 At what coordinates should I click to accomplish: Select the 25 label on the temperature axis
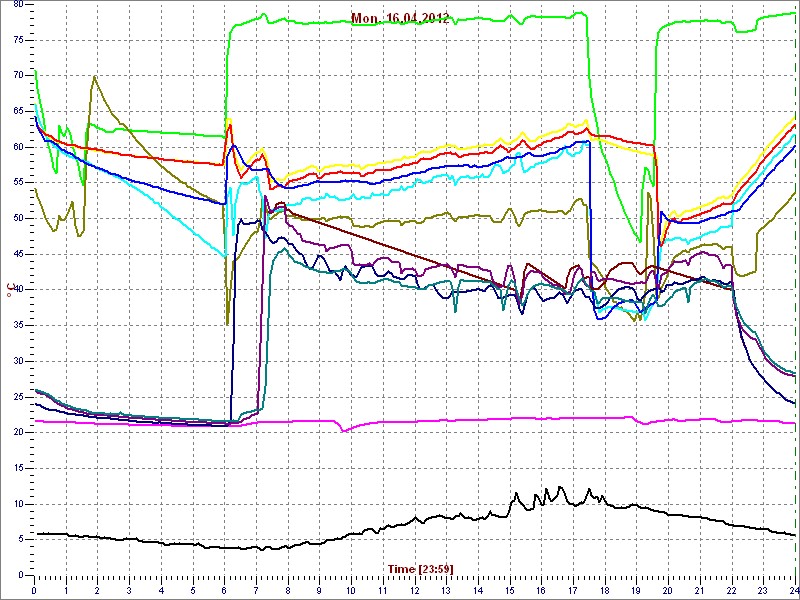click(x=18, y=397)
